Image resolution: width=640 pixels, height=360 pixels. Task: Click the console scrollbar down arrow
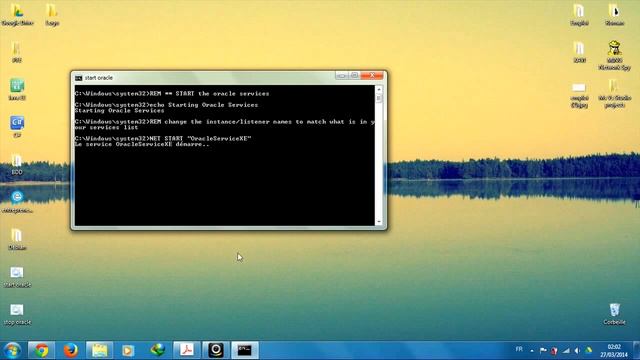pyautogui.click(x=379, y=222)
